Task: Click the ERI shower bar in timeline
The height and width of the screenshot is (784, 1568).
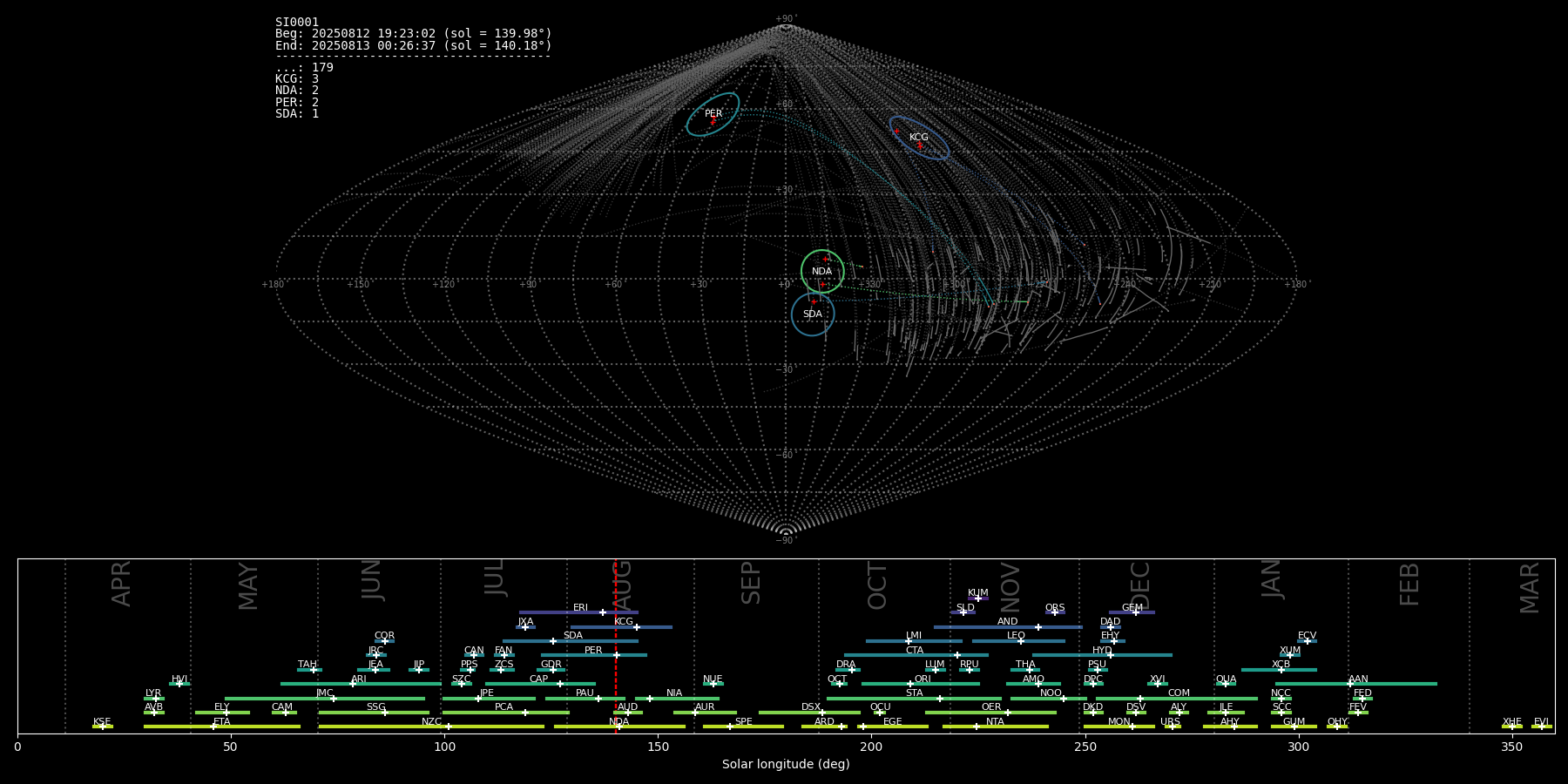Action: (578, 612)
